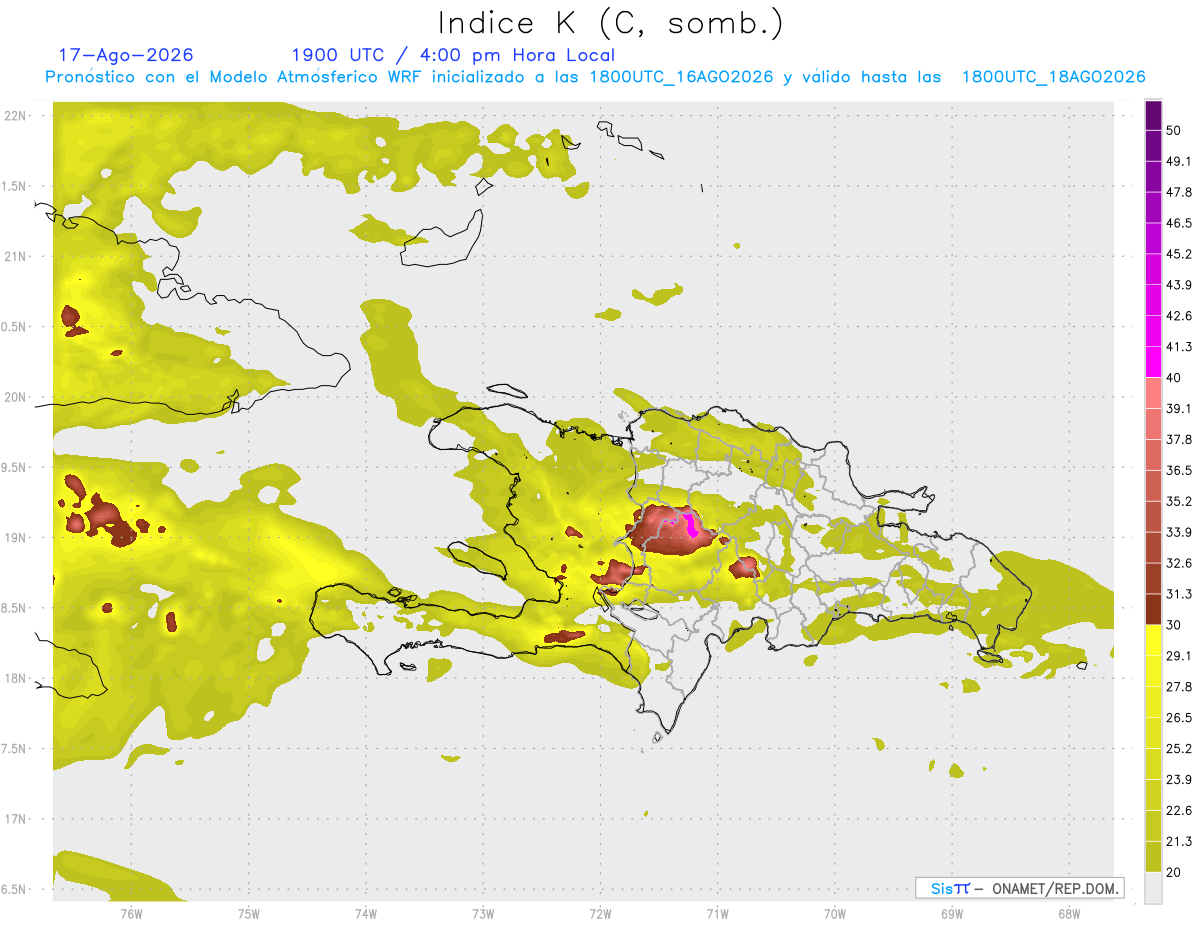Click the color scale value "46.5"
This screenshot has width=1200, height=927.
click(1178, 223)
